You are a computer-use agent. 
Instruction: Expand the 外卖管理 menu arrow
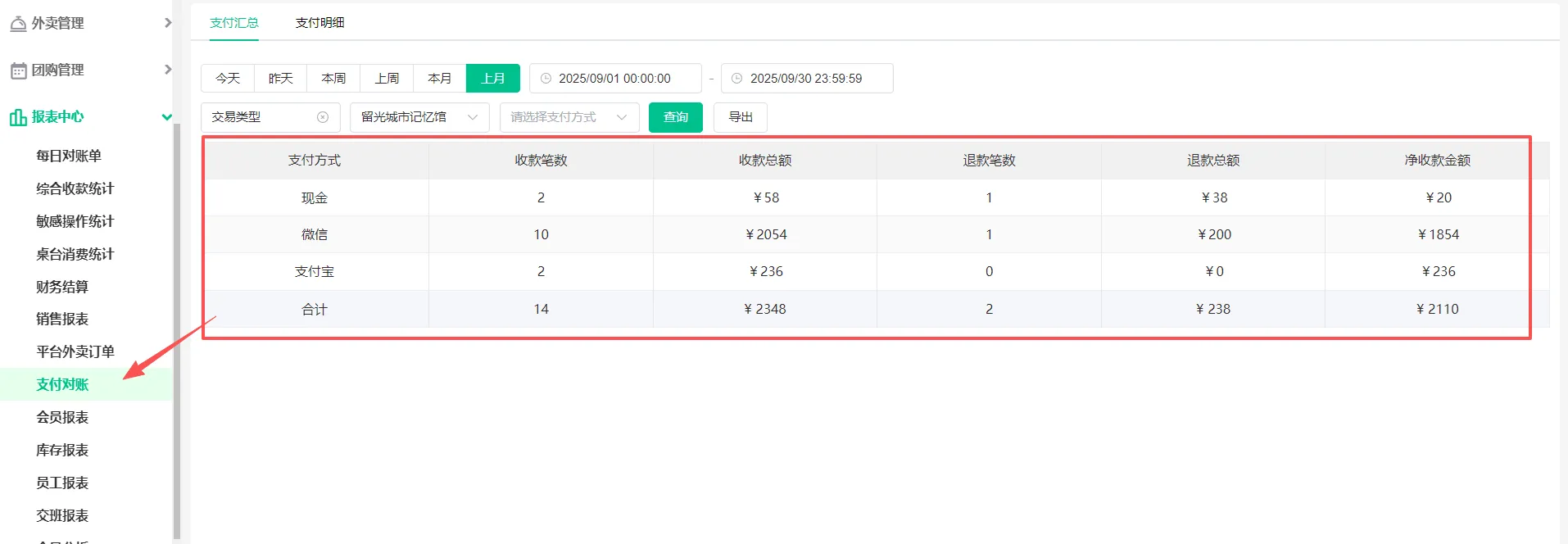(168, 23)
